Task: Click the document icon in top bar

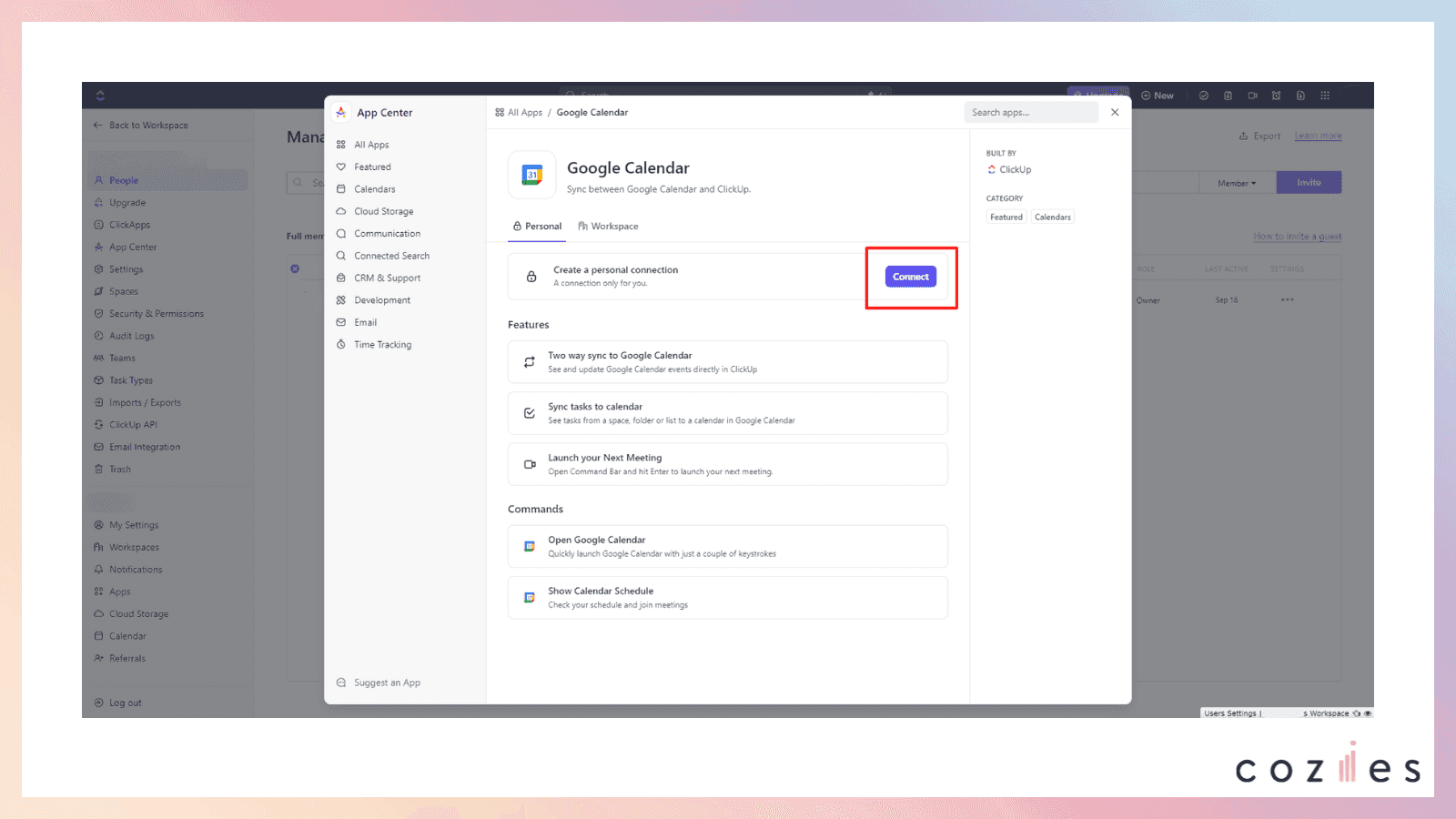Action: click(1301, 96)
